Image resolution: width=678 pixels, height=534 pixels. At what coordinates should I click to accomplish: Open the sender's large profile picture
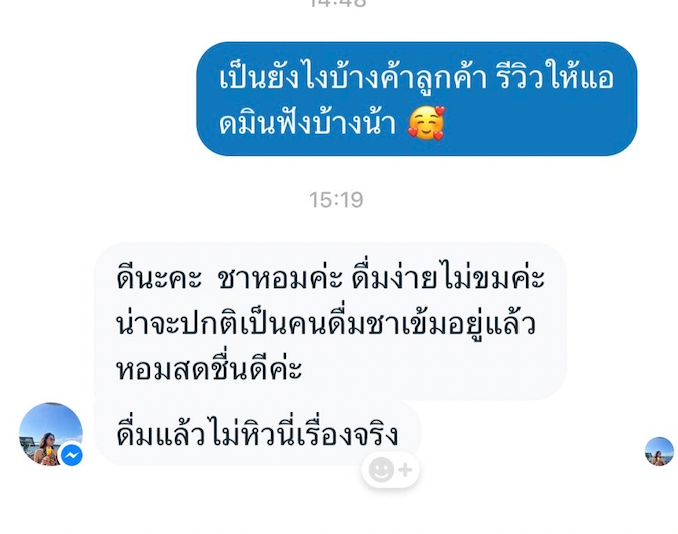pyautogui.click(x=51, y=434)
